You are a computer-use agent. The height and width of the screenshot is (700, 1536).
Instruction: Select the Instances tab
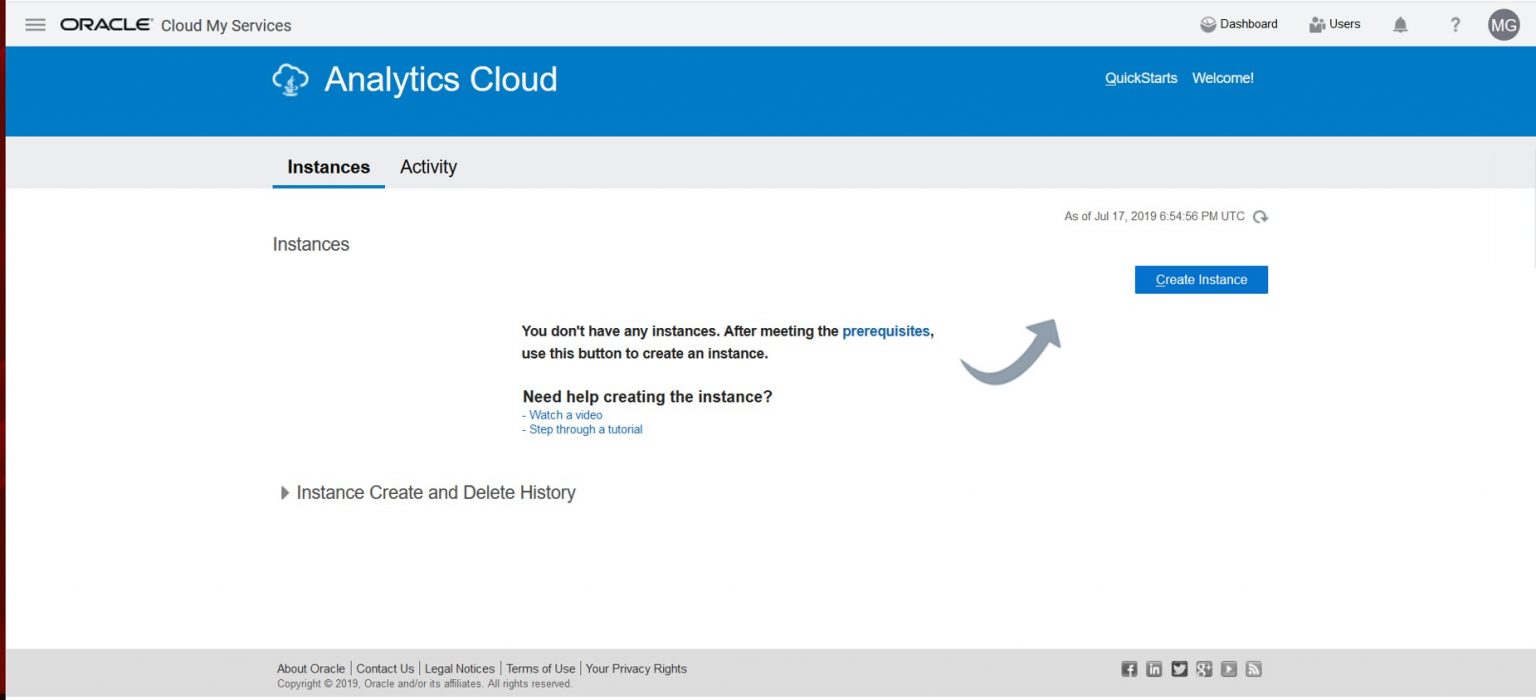point(328,166)
